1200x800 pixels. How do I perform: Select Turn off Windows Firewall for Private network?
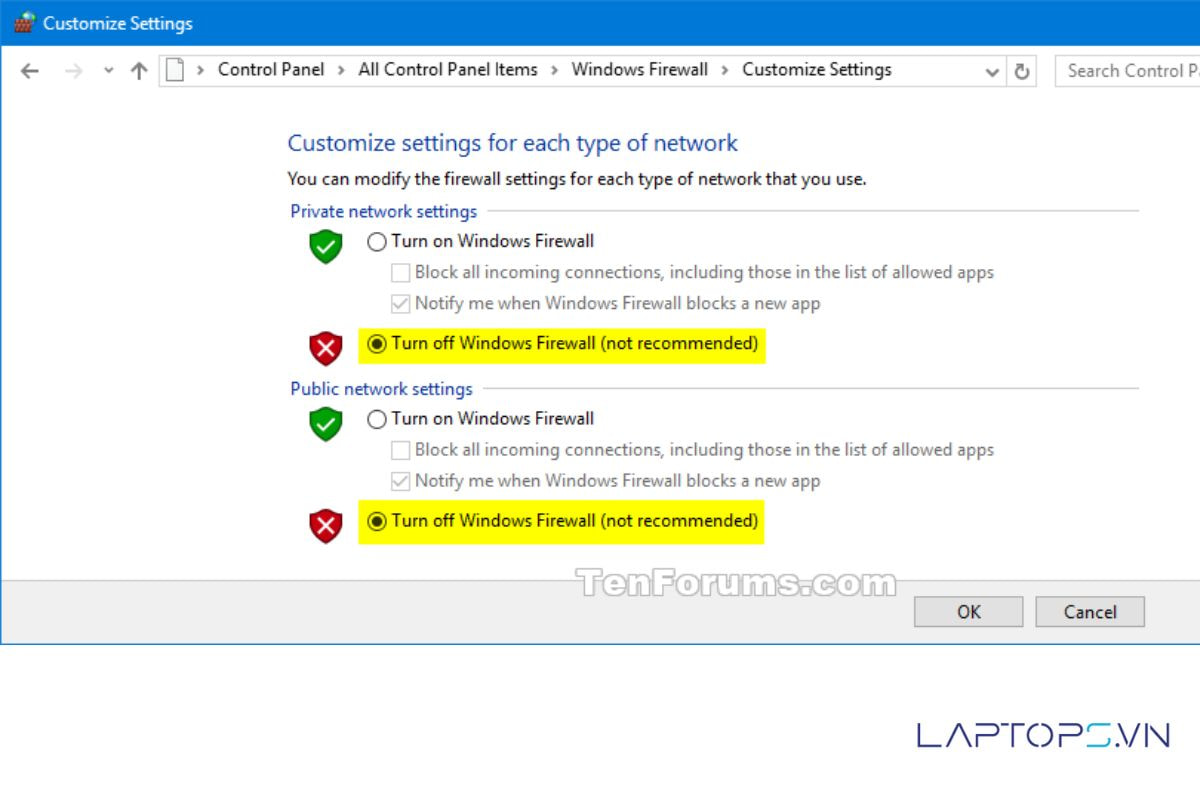377,344
